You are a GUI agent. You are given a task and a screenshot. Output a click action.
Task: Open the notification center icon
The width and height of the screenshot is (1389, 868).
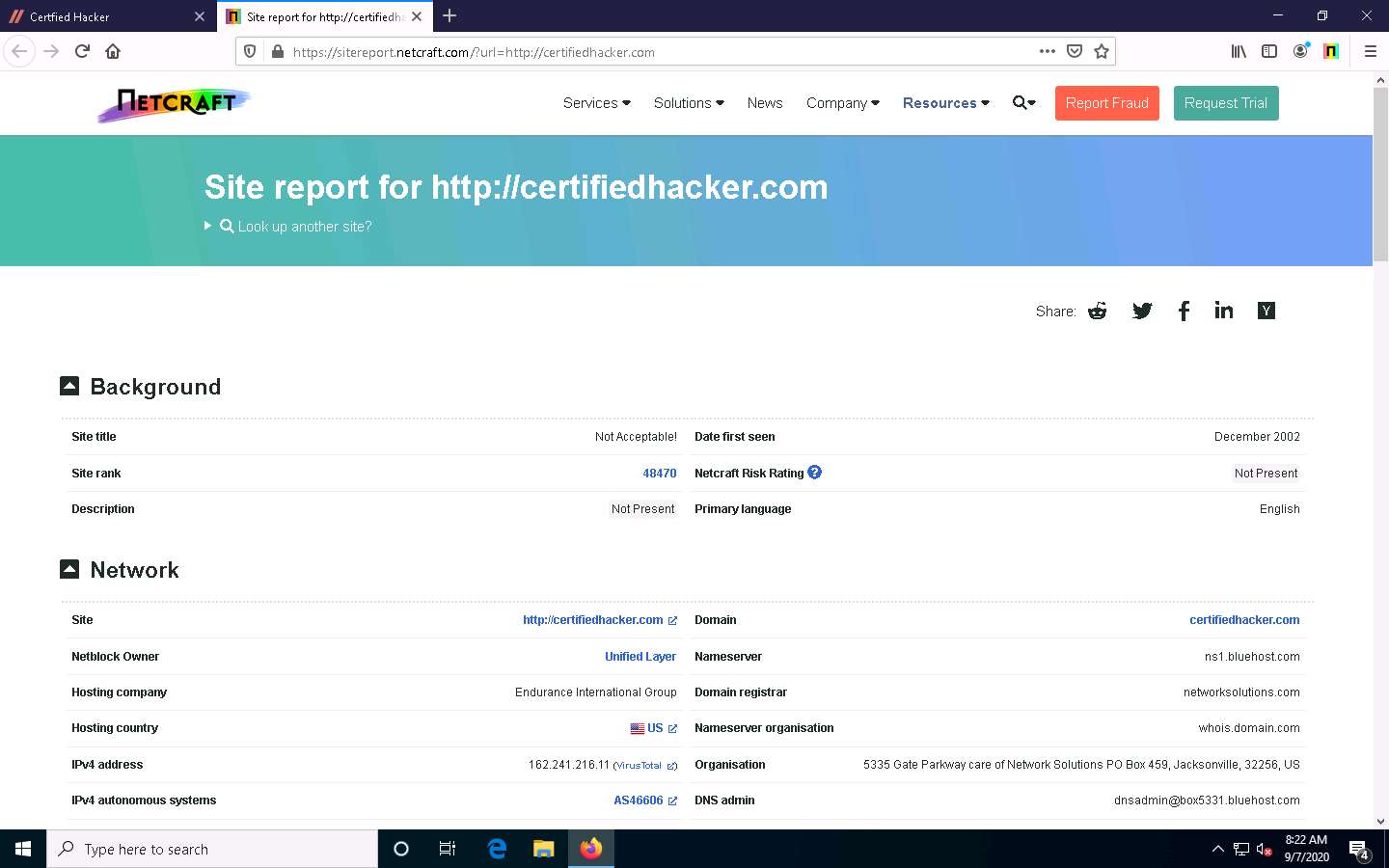coord(1359,850)
